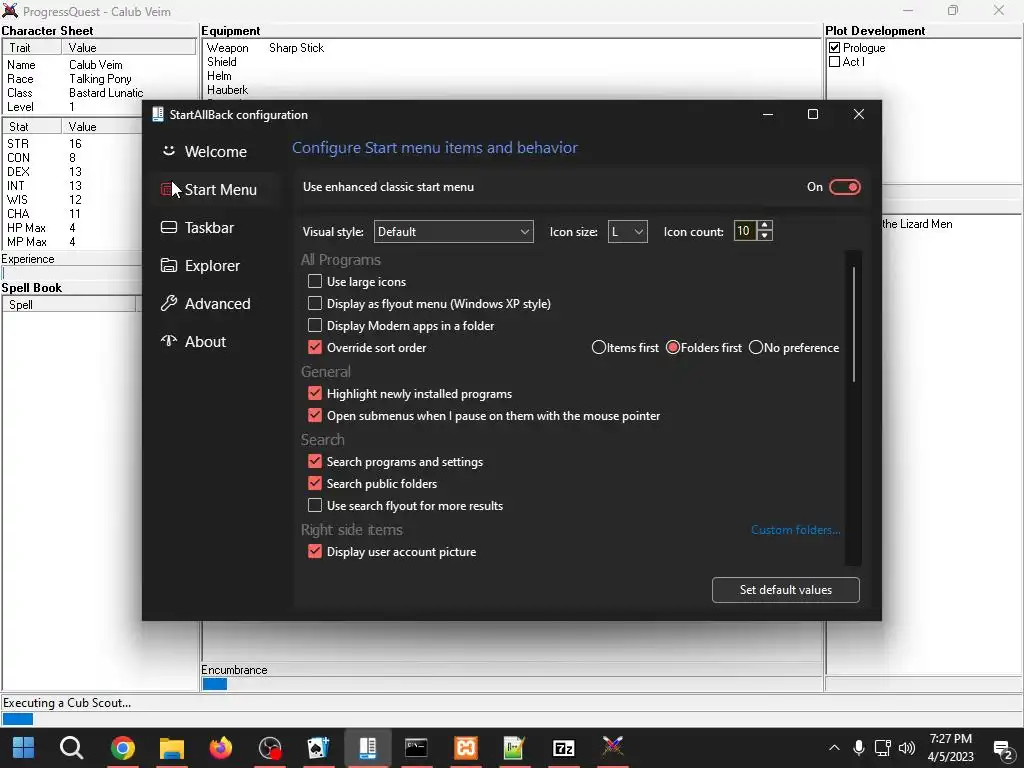Image resolution: width=1024 pixels, height=768 pixels.
Task: Click Icon count number field
Action: click(745, 231)
